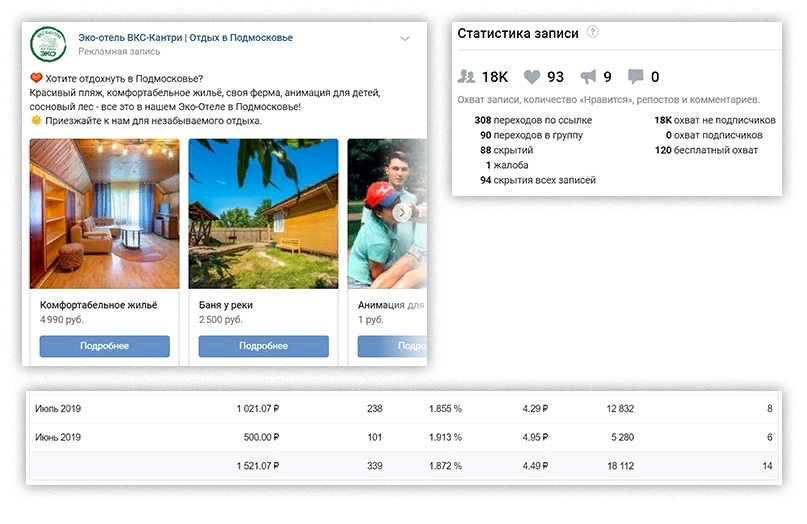Screen dimensions: 807x524
Task: Click the 500.00 ₽ spend cell
Action: pyautogui.click(x=261, y=438)
